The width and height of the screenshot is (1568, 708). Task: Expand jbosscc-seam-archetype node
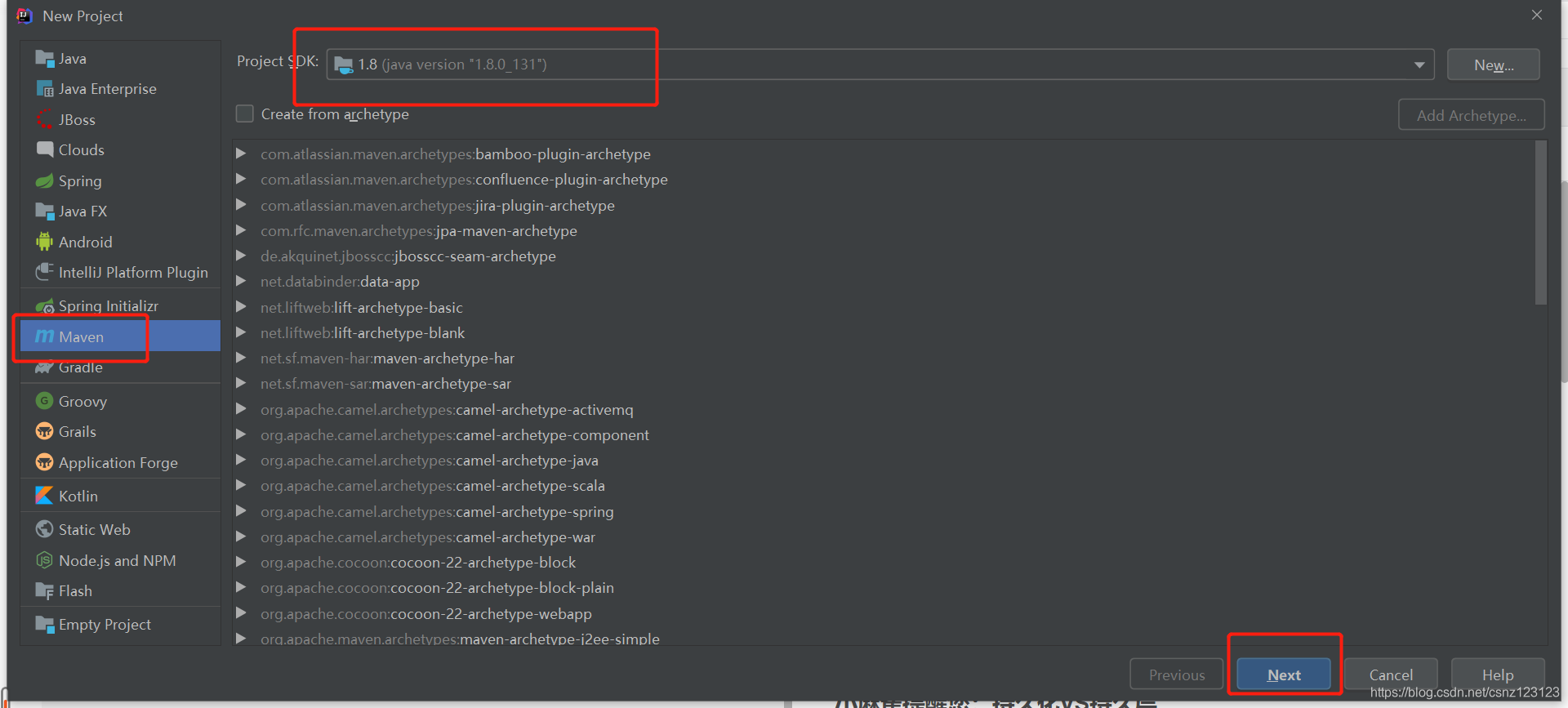241,256
